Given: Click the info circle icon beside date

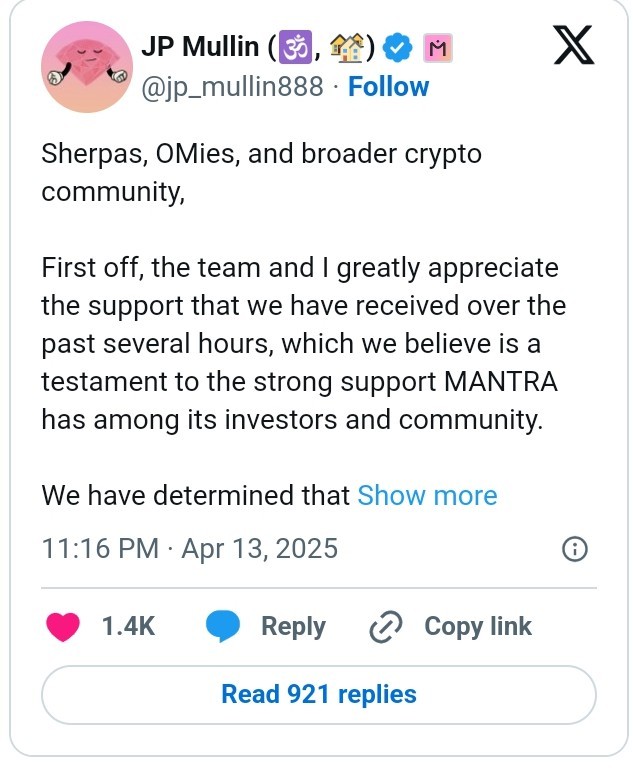Looking at the screenshot, I should coord(574,549).
